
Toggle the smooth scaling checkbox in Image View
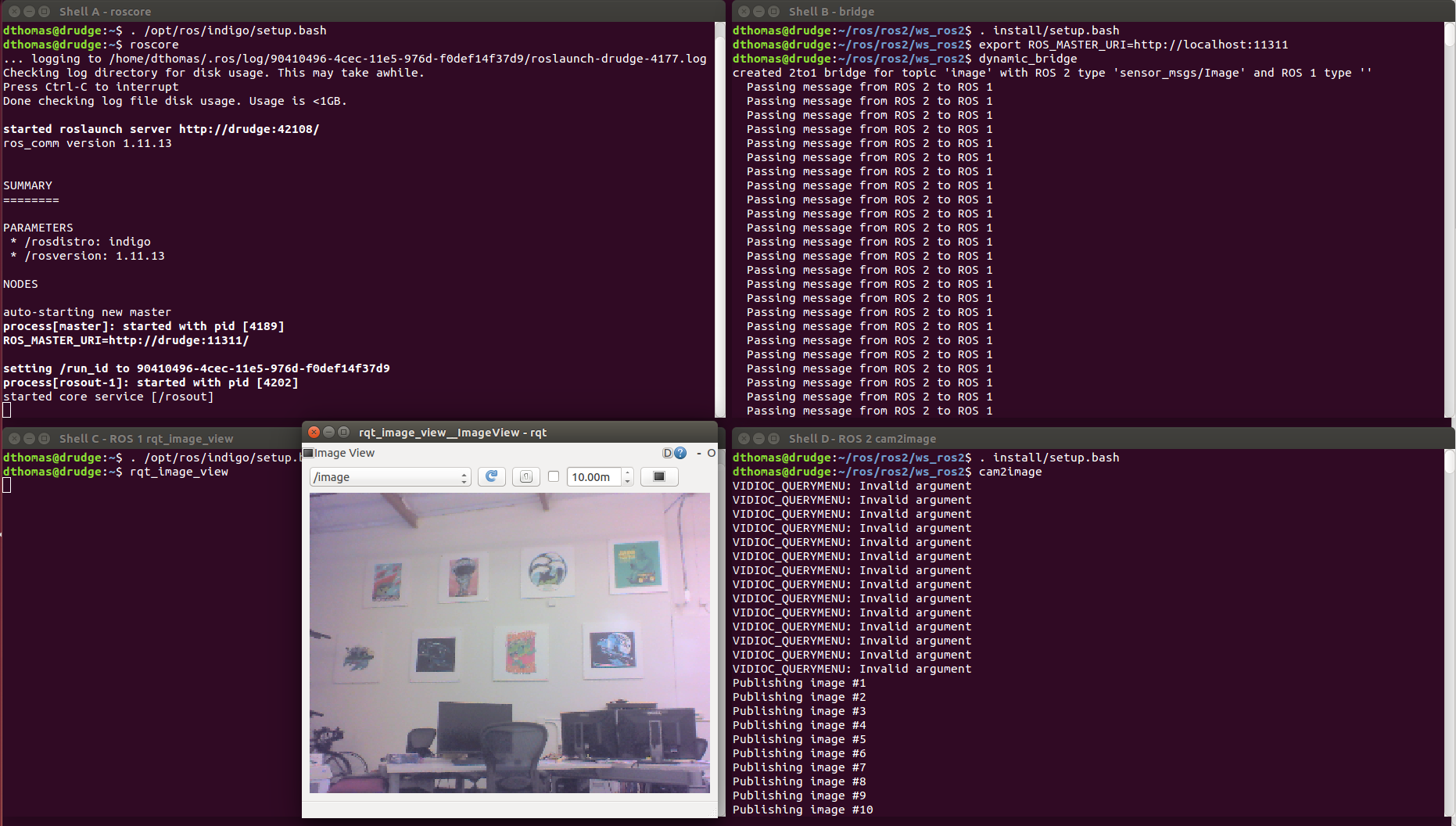pos(553,476)
